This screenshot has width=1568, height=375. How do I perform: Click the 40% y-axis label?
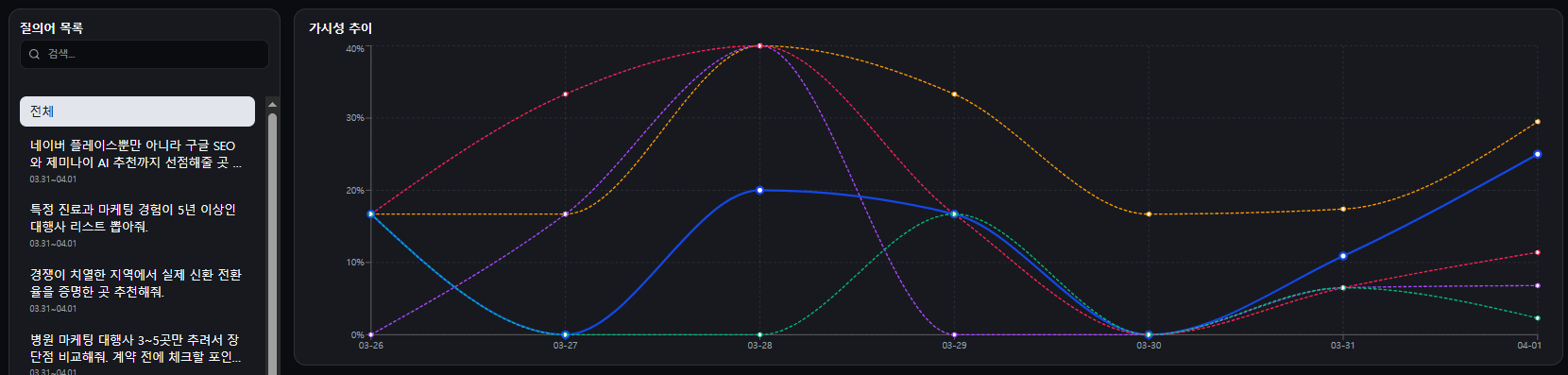(354, 49)
